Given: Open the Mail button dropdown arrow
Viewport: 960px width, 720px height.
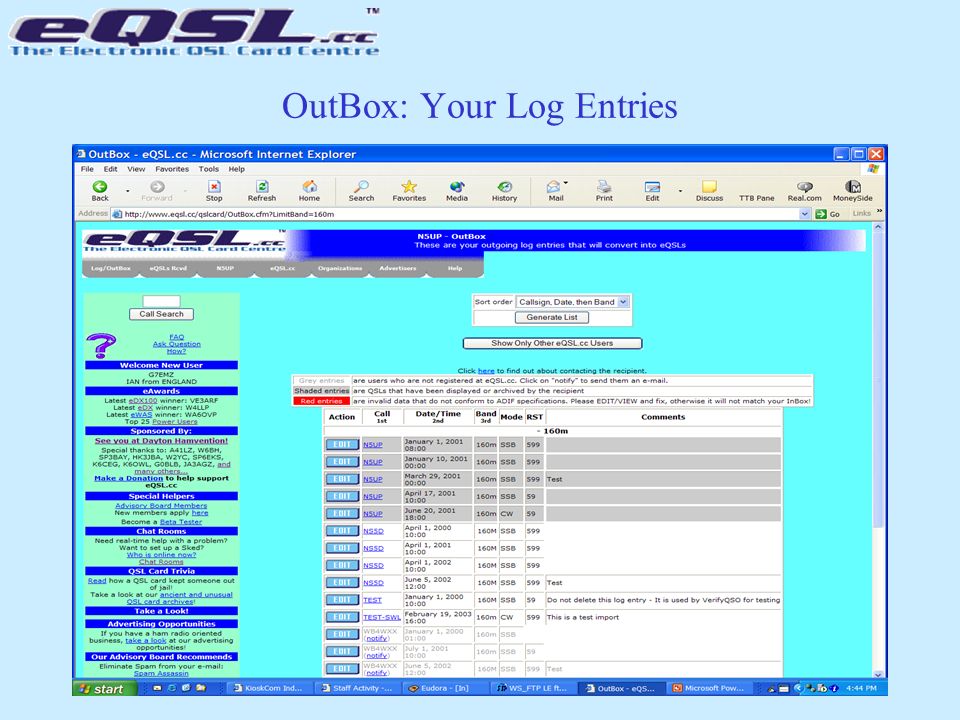Looking at the screenshot, I should 566,182.
